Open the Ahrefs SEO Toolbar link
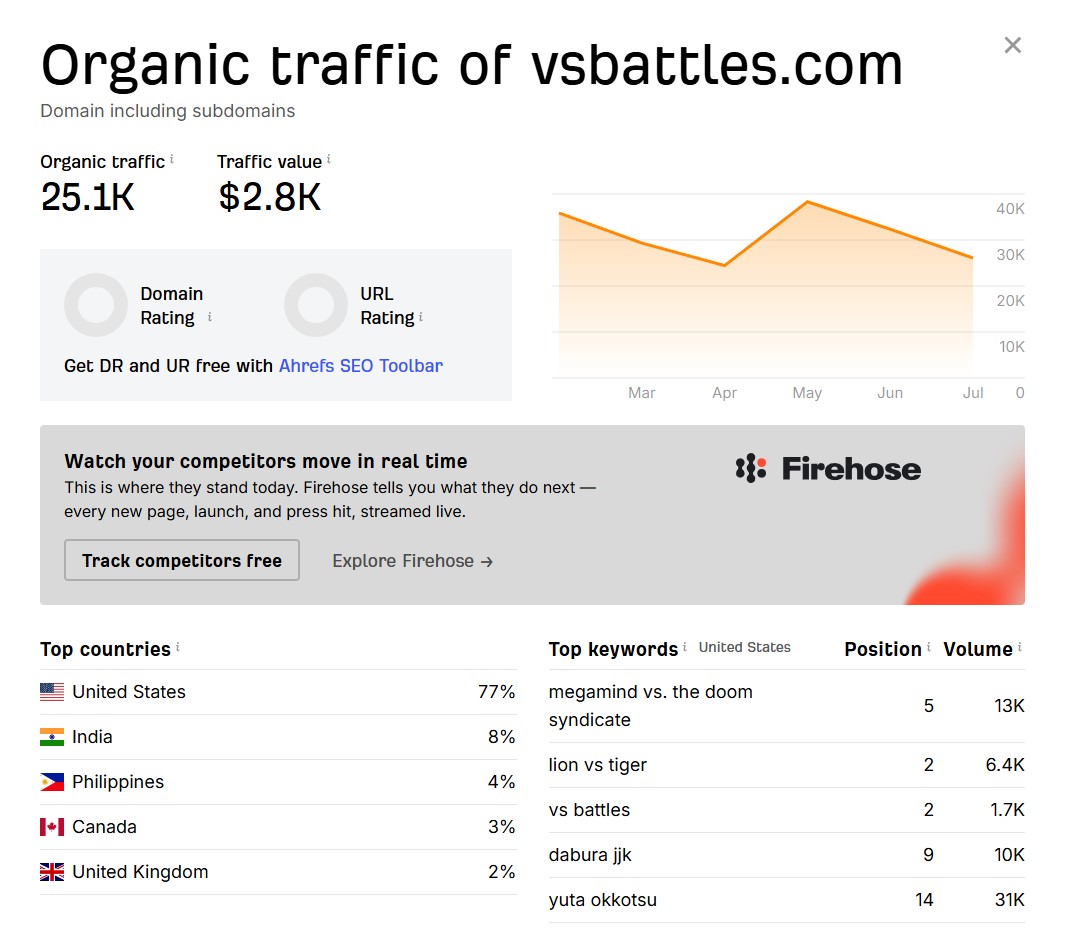 coord(361,366)
